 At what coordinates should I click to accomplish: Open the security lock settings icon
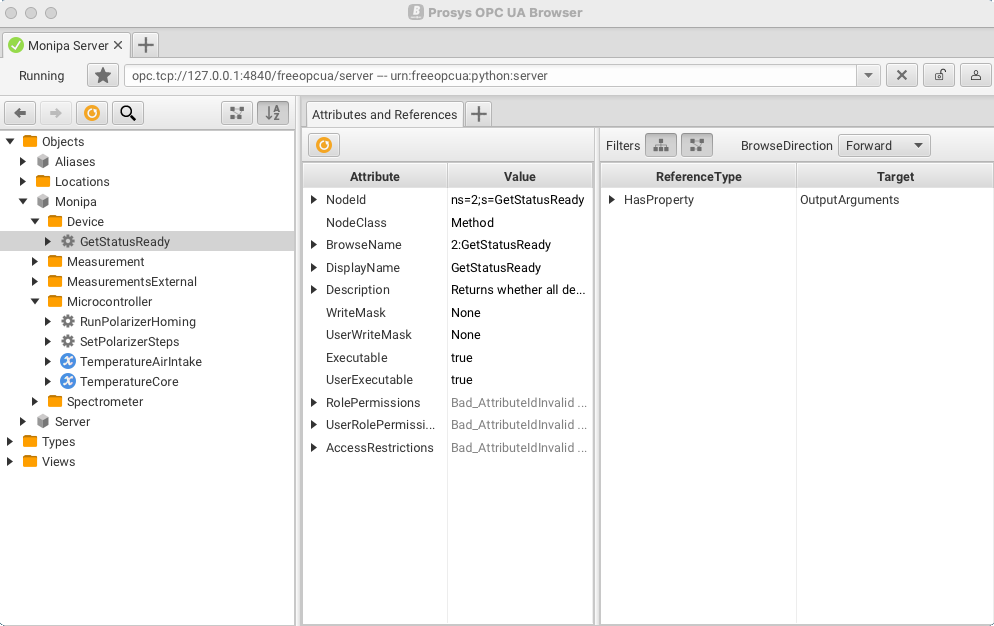pos(938,76)
